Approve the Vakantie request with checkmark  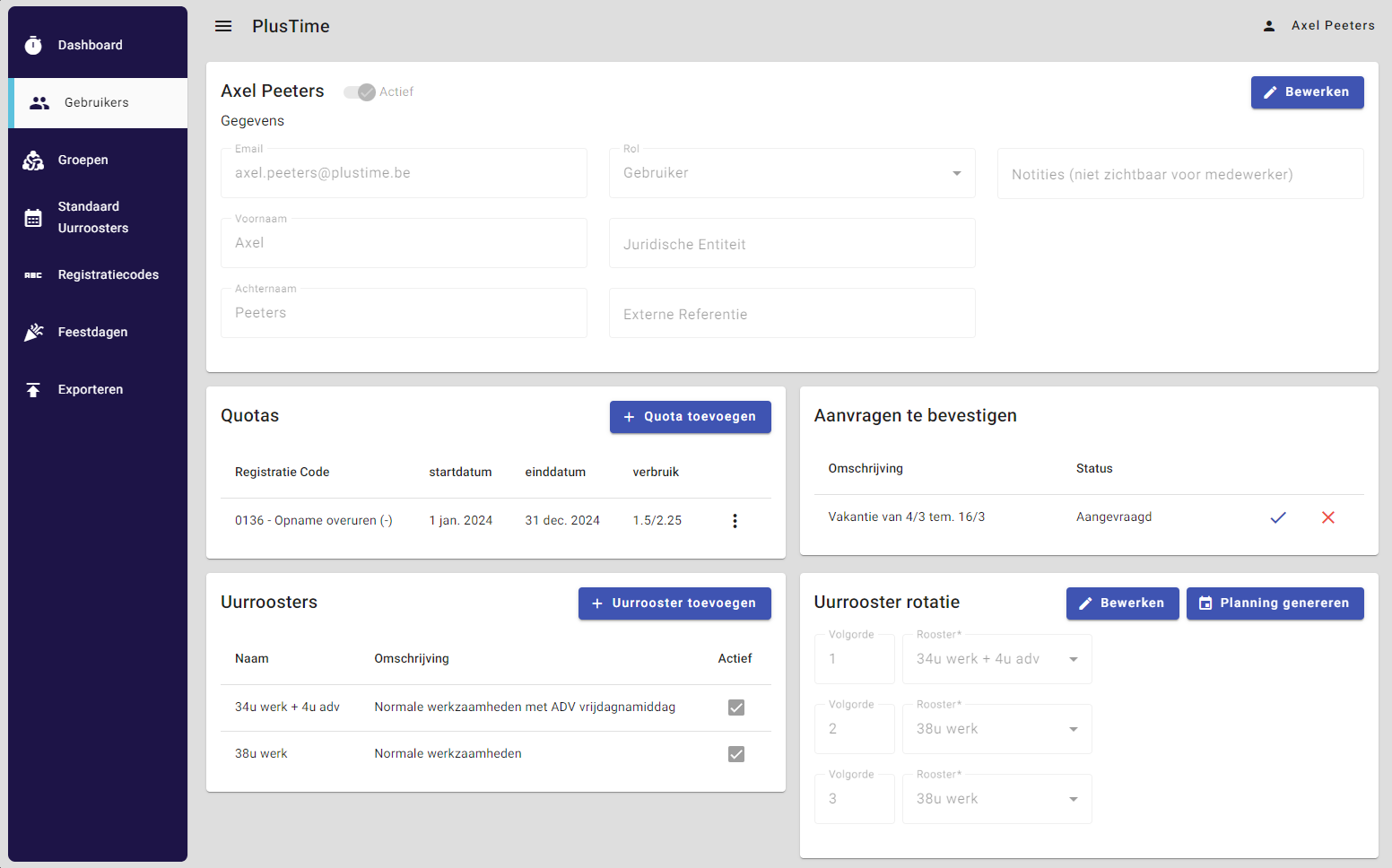click(1278, 517)
